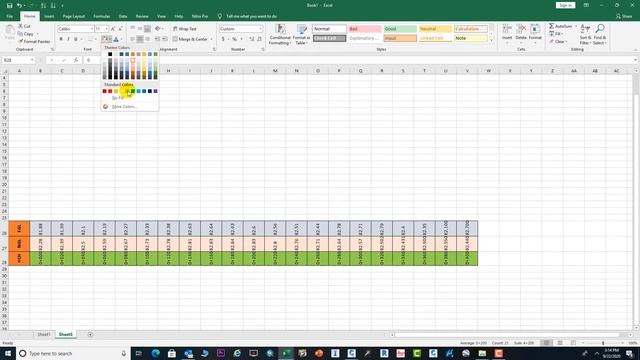Click the Fill Color paint bucket icon
Image resolution: width=640 pixels, height=360 pixels.
(x=105, y=39)
